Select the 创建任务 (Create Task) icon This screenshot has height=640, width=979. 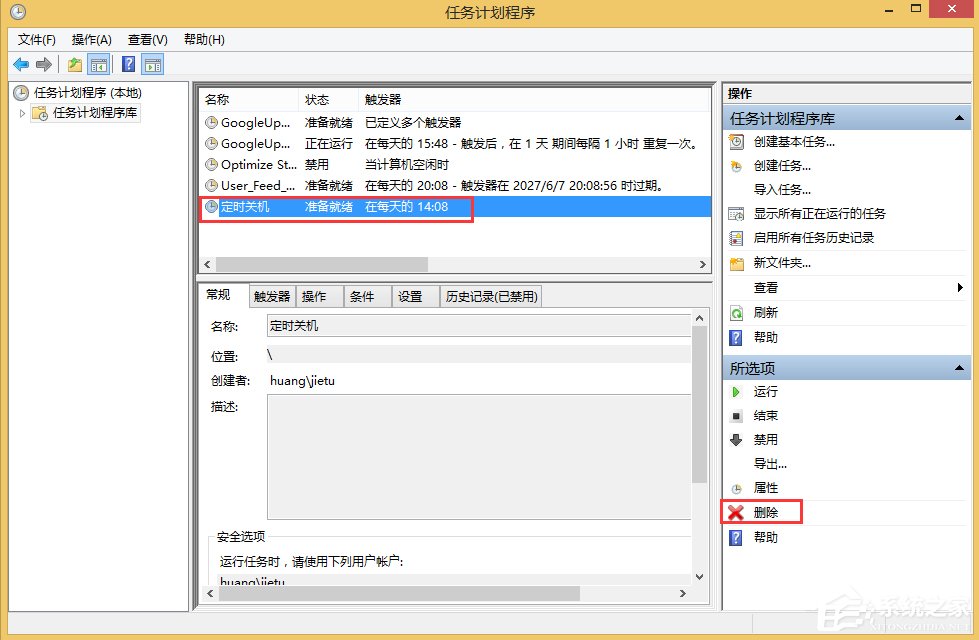pos(737,165)
